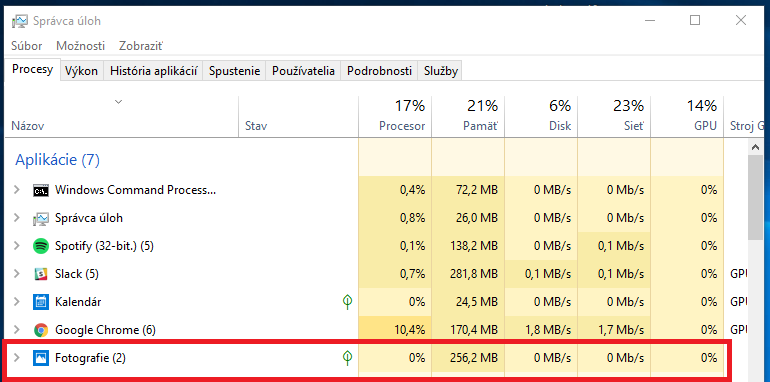Click the green leaf icon beside Fotografie
Image resolution: width=770 pixels, height=382 pixels.
[x=348, y=358]
